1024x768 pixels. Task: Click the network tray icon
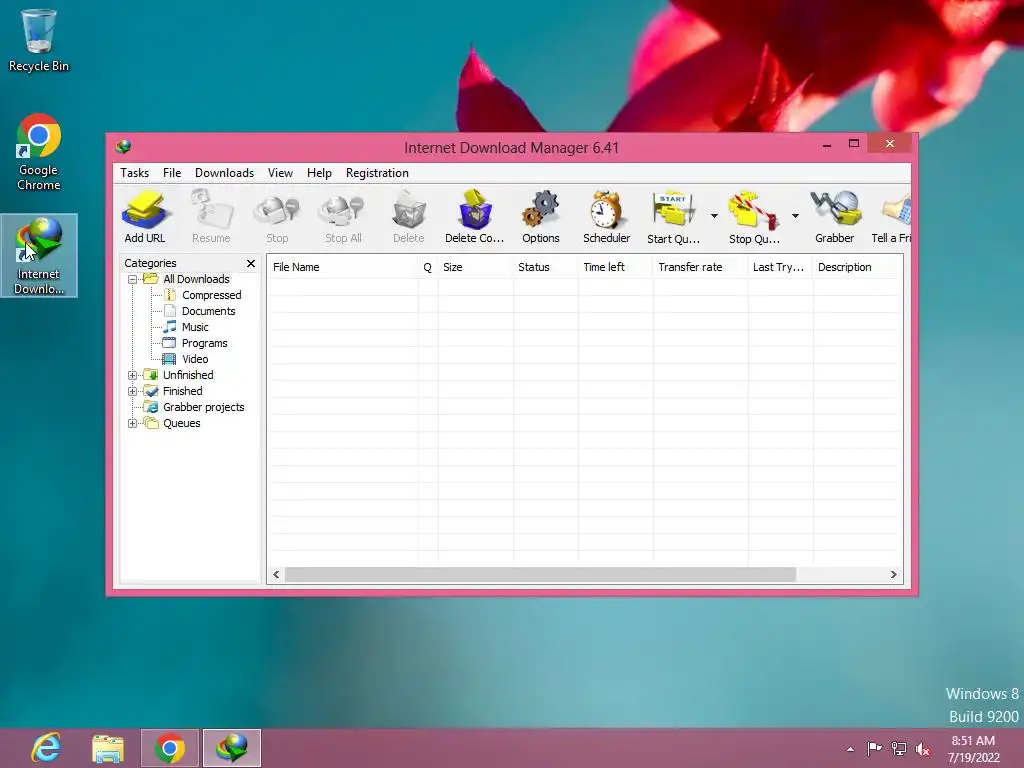(899, 748)
